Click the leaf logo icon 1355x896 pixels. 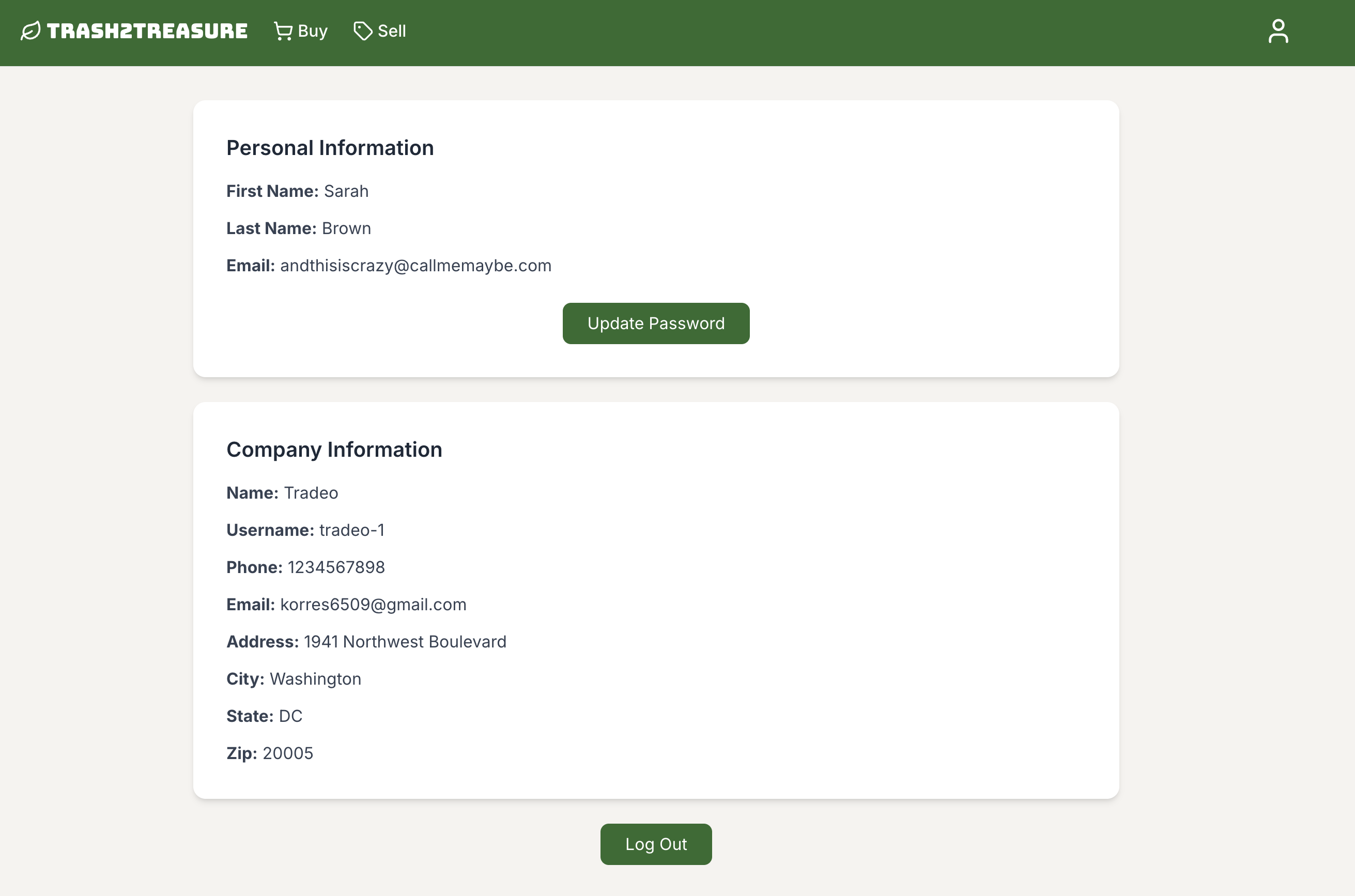click(x=30, y=31)
